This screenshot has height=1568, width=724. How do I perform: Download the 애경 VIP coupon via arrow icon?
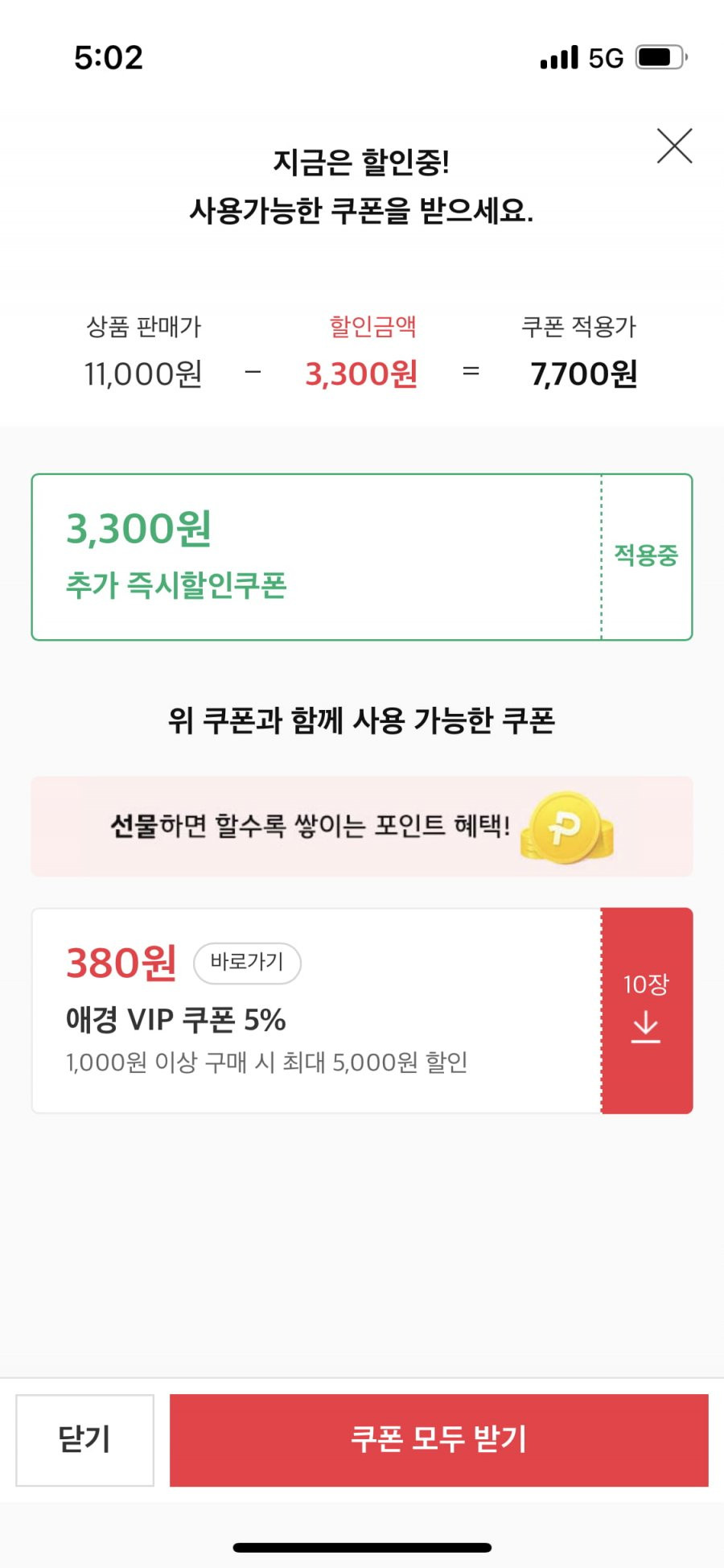point(646,1028)
